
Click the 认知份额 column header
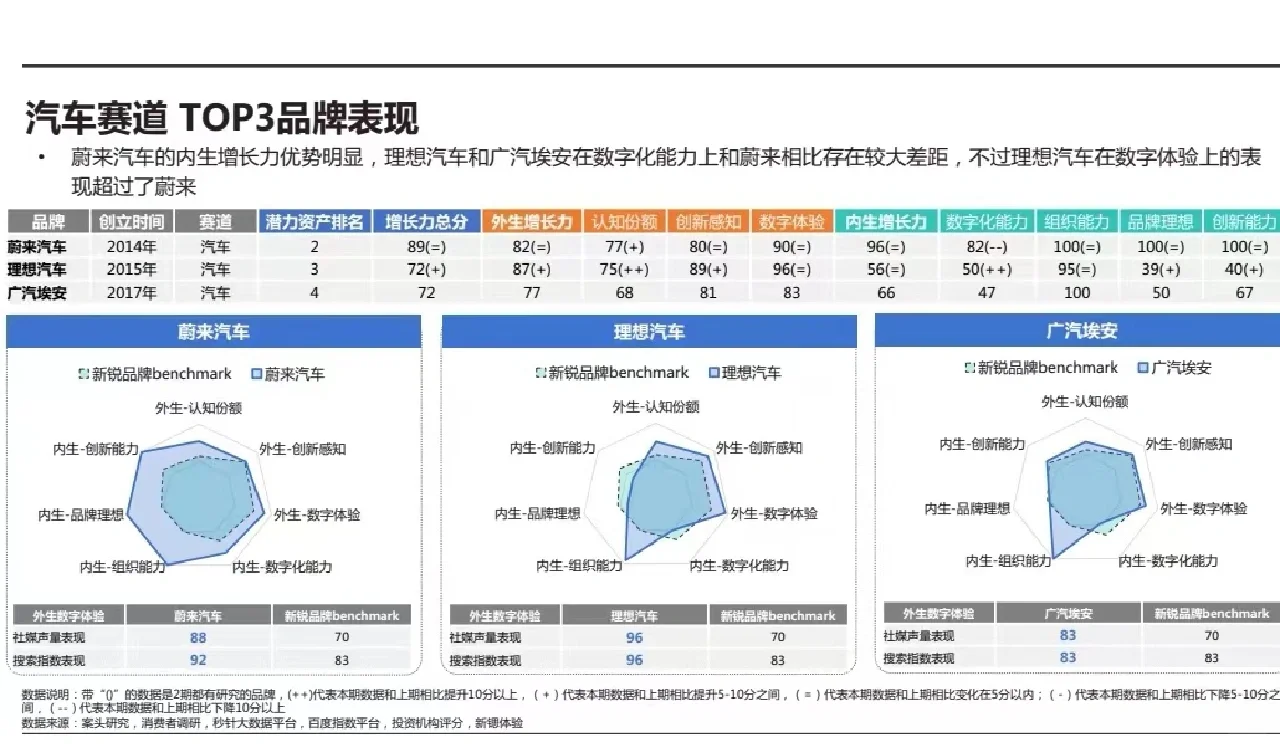coord(624,222)
